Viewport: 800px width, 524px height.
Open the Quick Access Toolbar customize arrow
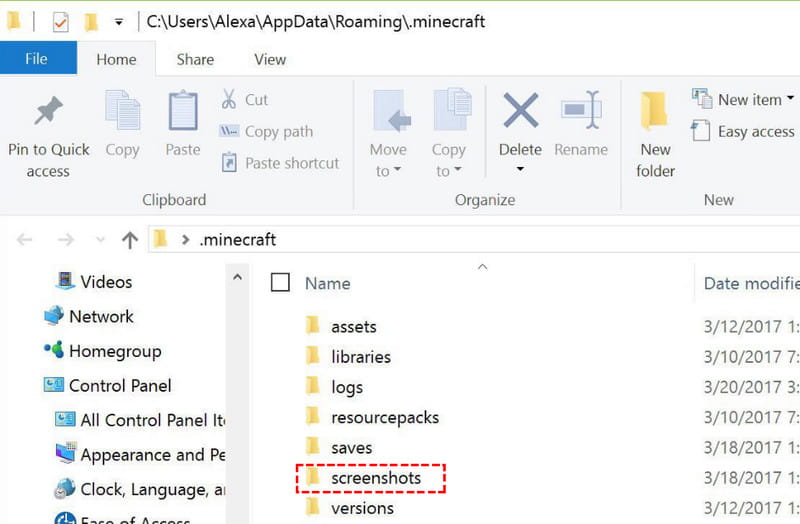[118, 22]
